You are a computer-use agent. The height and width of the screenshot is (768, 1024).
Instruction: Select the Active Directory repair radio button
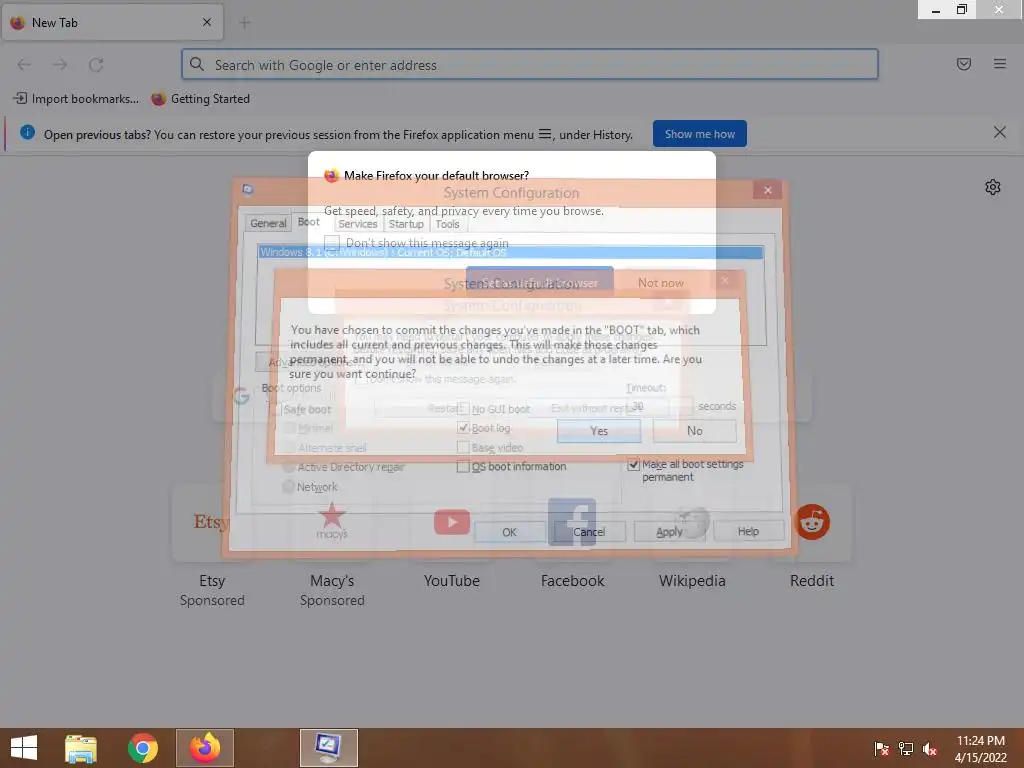click(288, 467)
